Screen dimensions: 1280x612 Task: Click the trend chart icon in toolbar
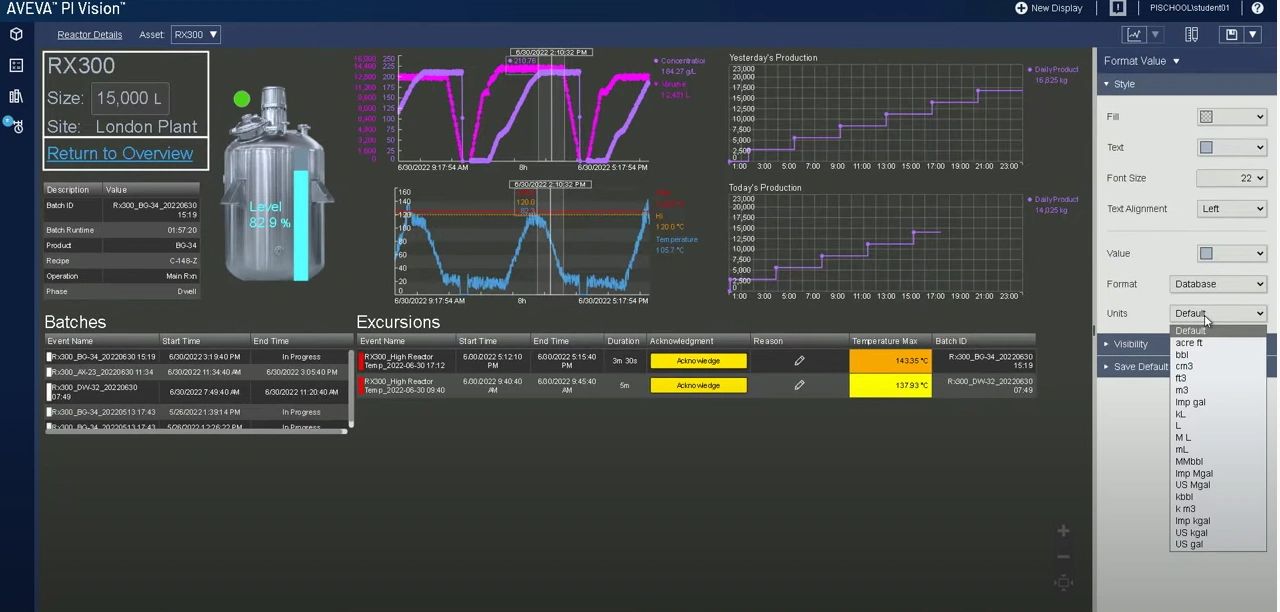[x=1134, y=34]
